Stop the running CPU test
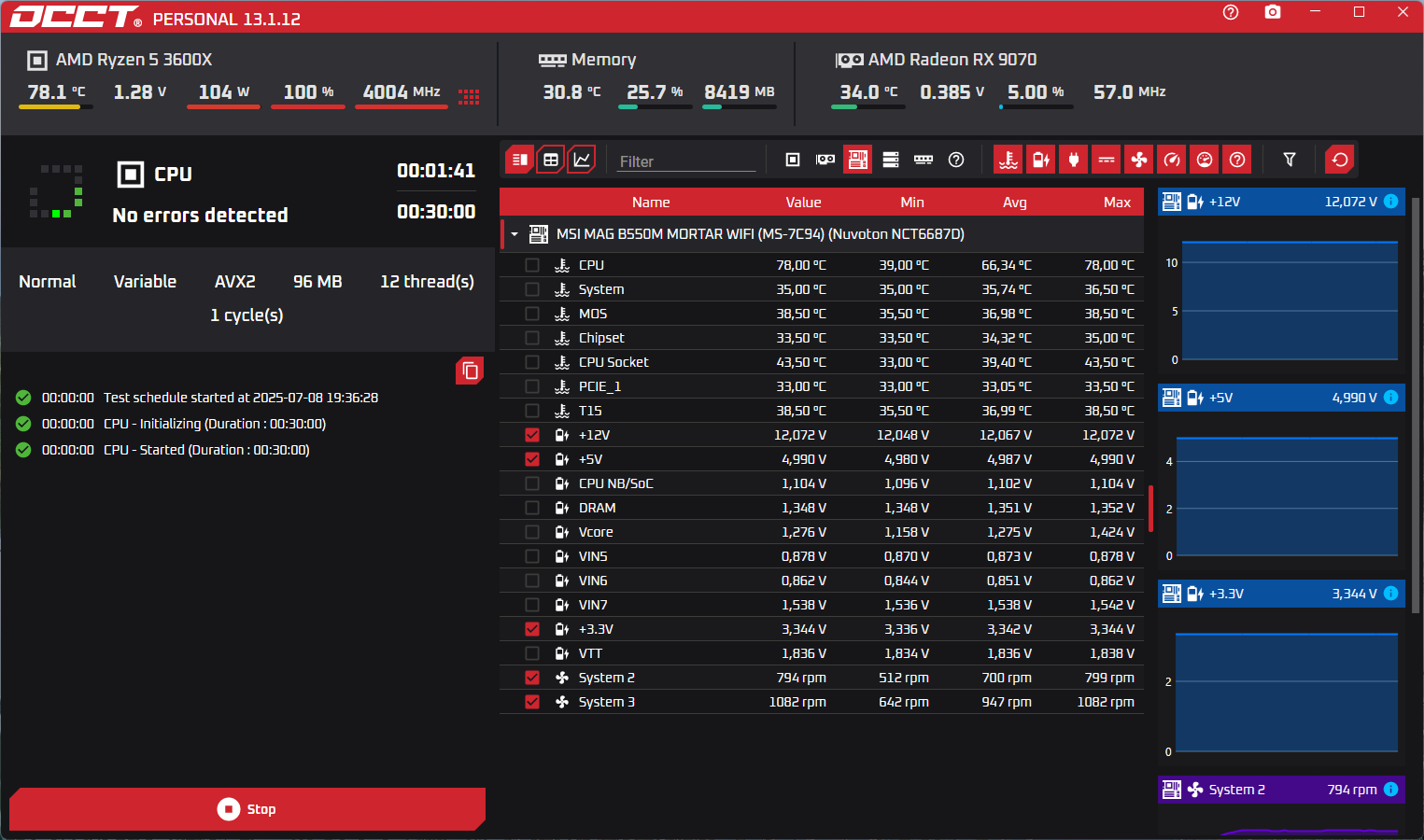 click(x=247, y=809)
